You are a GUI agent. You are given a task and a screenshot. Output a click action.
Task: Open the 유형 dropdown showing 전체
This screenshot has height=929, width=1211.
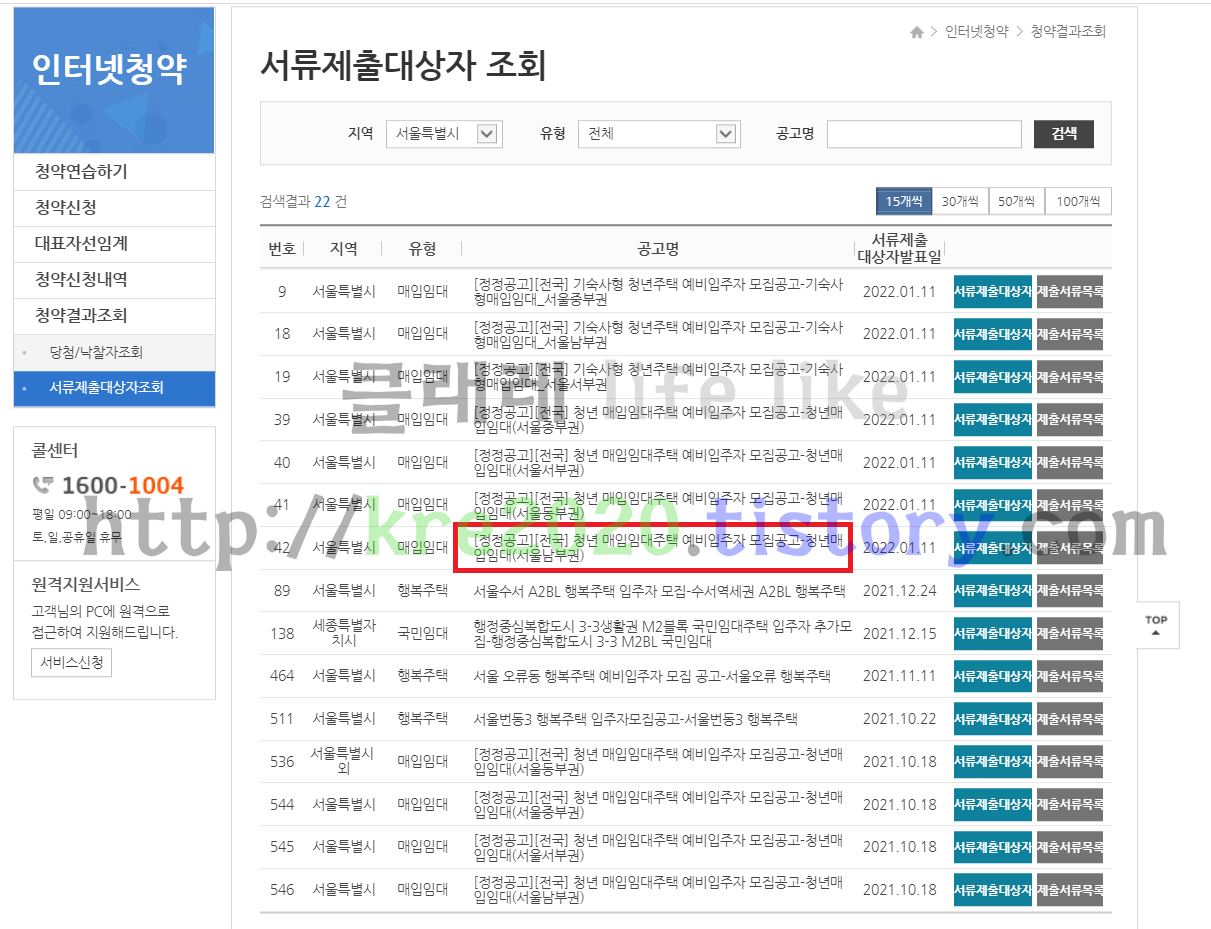click(658, 134)
